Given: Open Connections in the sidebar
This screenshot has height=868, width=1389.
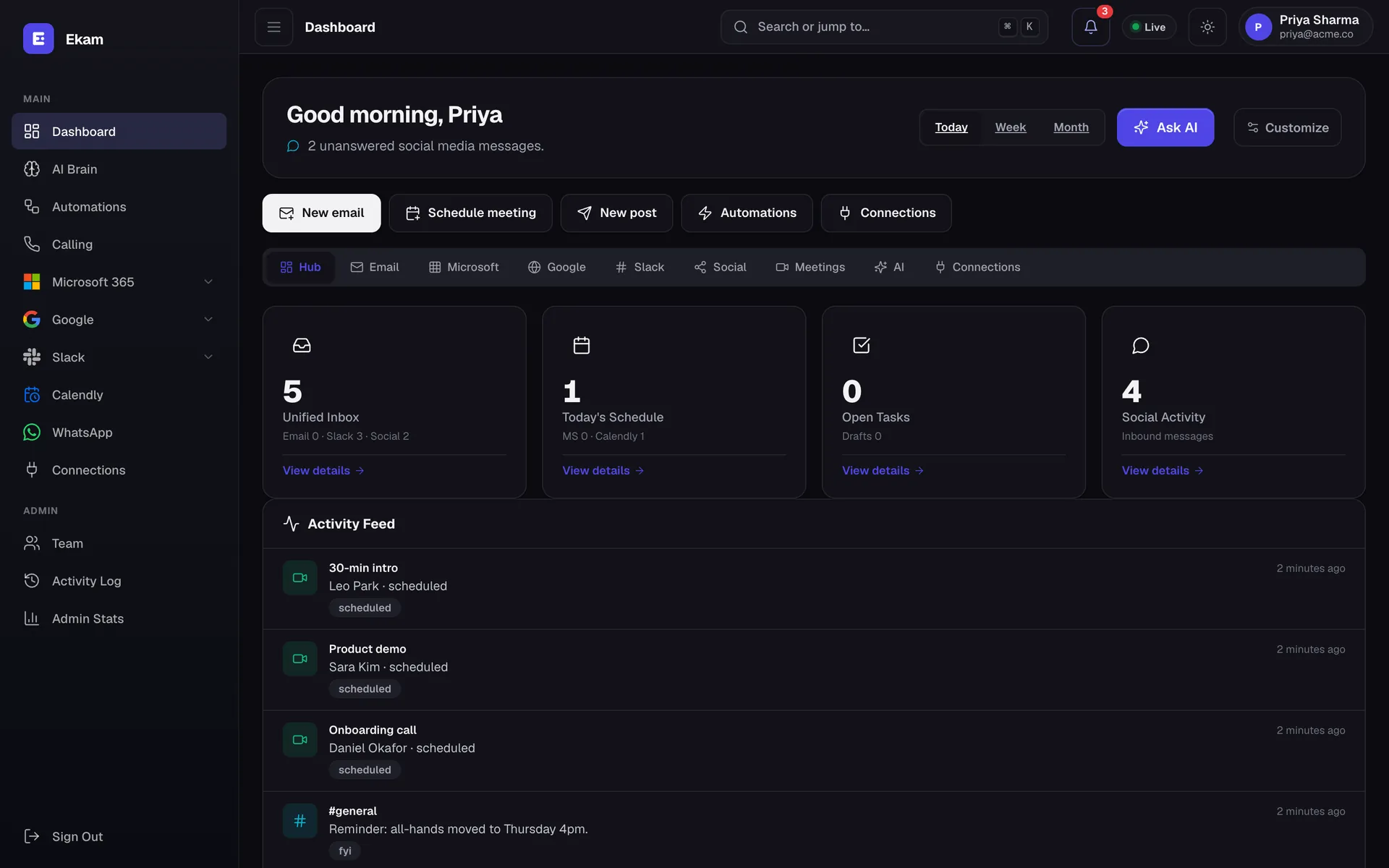Looking at the screenshot, I should 119,470.
